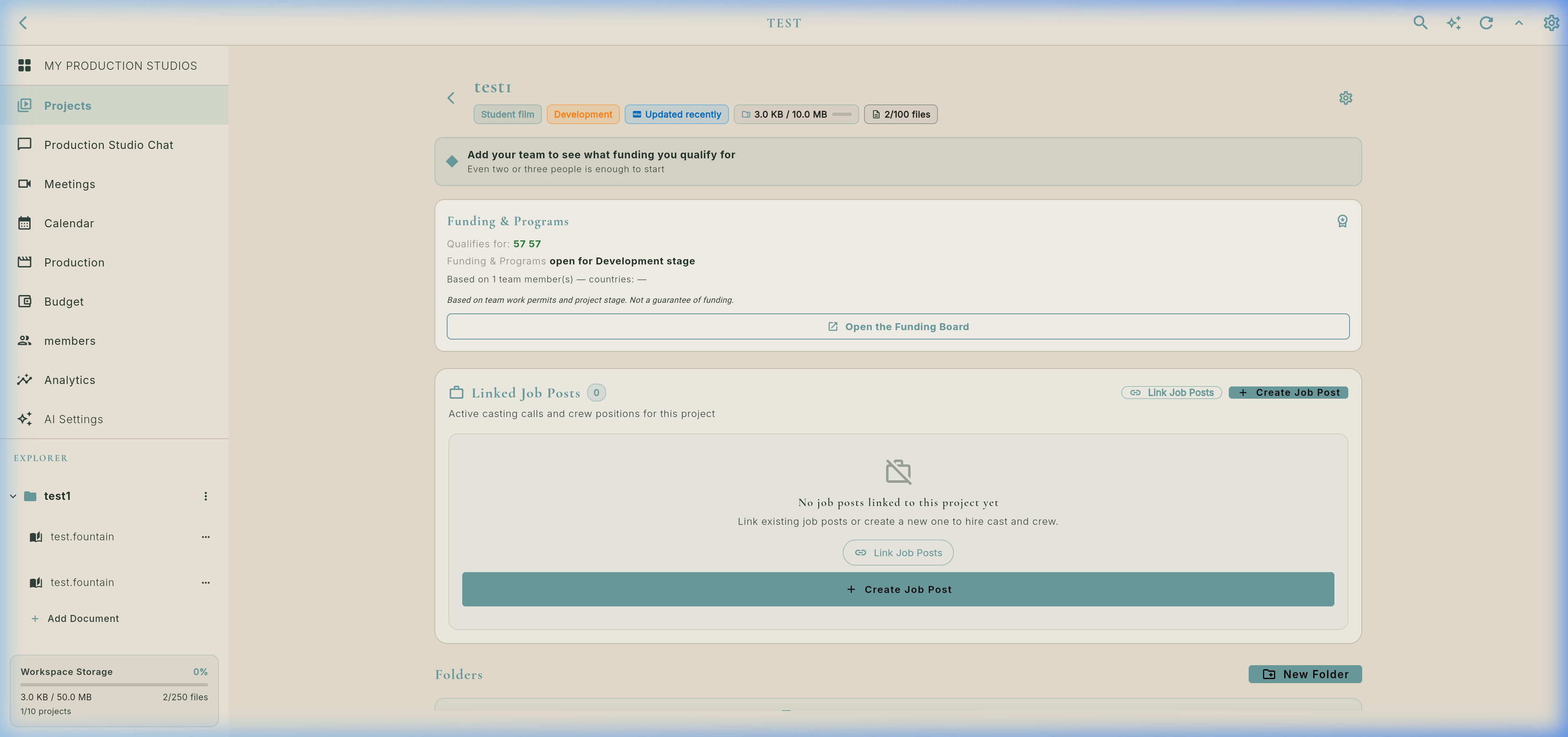Open Production Studio Chat
The width and height of the screenshot is (1568, 737).
[114, 145]
